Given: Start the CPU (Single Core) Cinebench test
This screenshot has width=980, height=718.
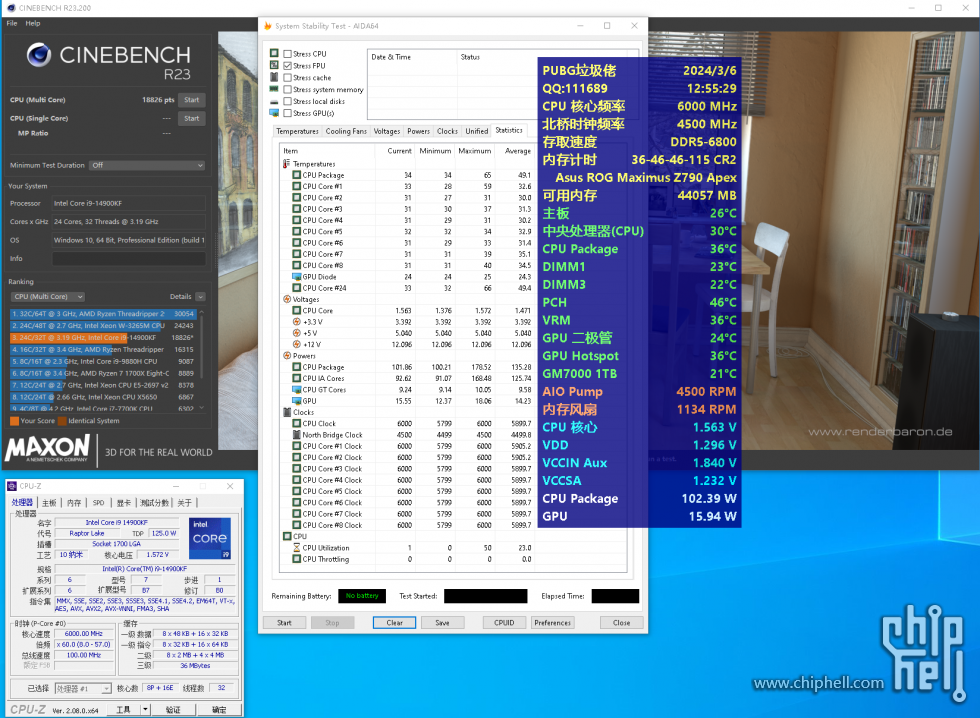Looking at the screenshot, I should (191, 118).
